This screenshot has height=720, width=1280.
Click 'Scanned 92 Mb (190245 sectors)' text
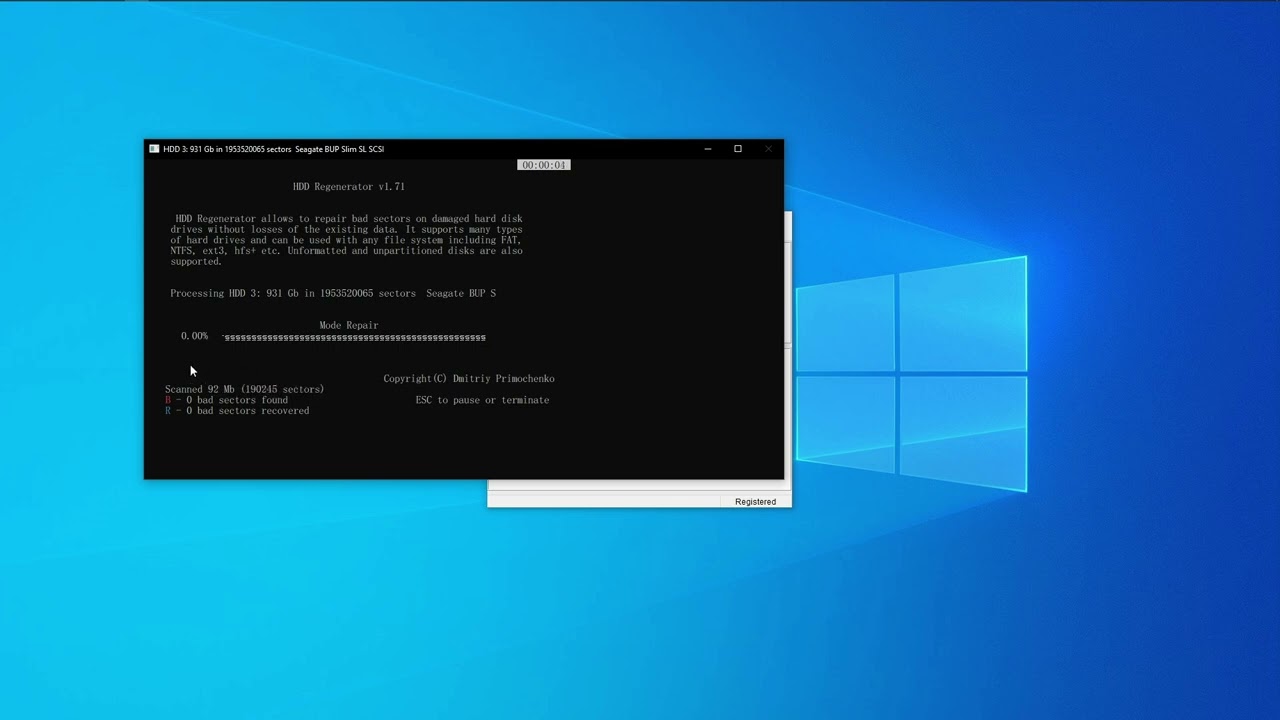(245, 389)
